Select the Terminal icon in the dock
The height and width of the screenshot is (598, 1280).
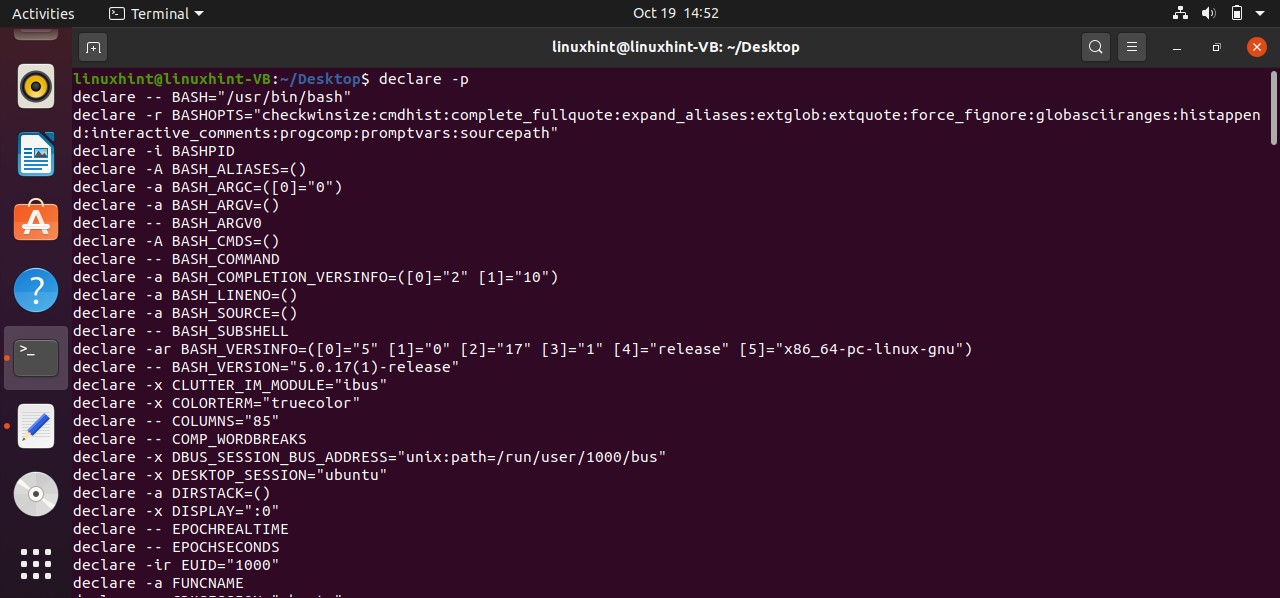click(36, 357)
